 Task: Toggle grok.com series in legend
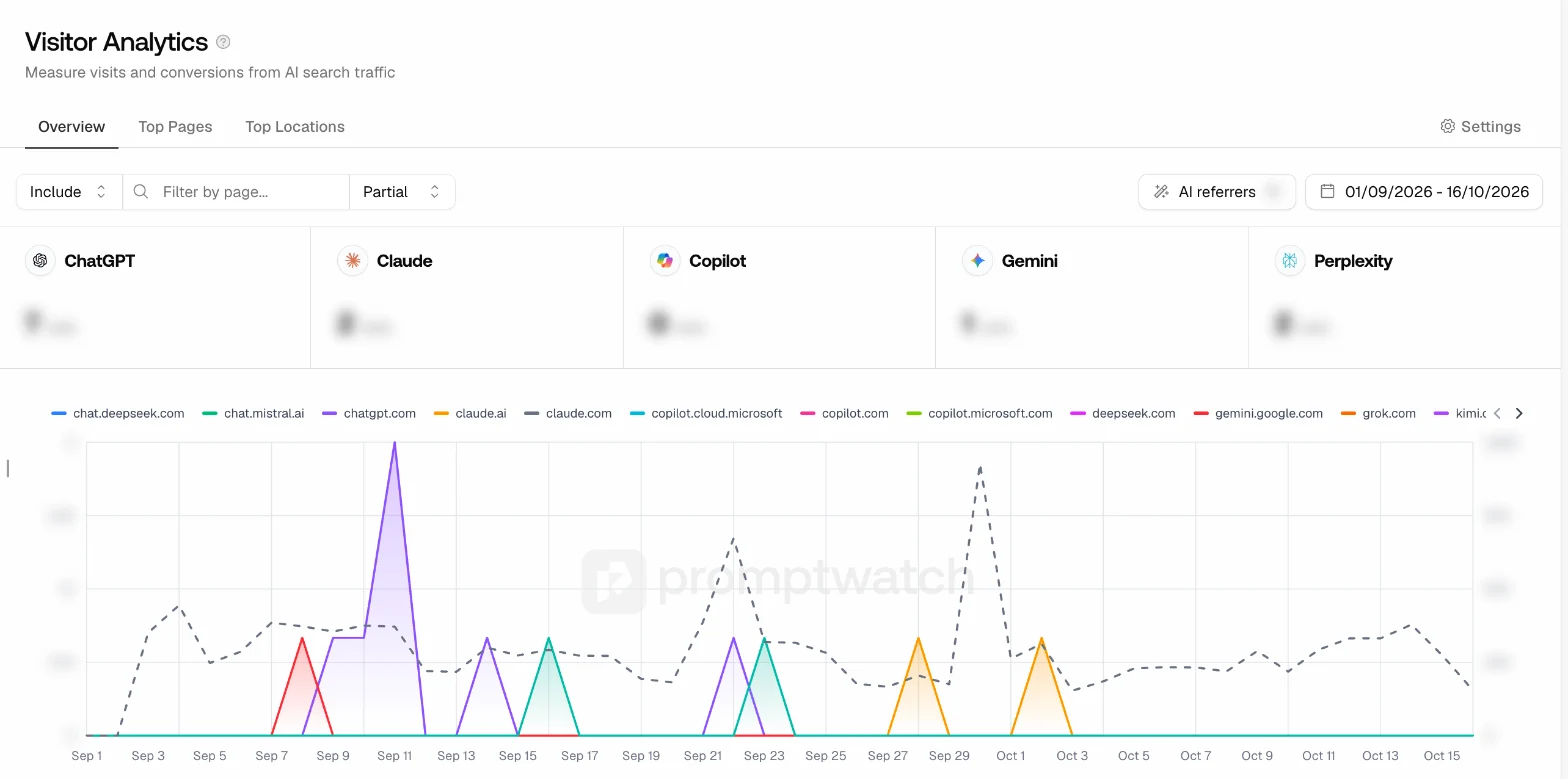pos(1378,413)
